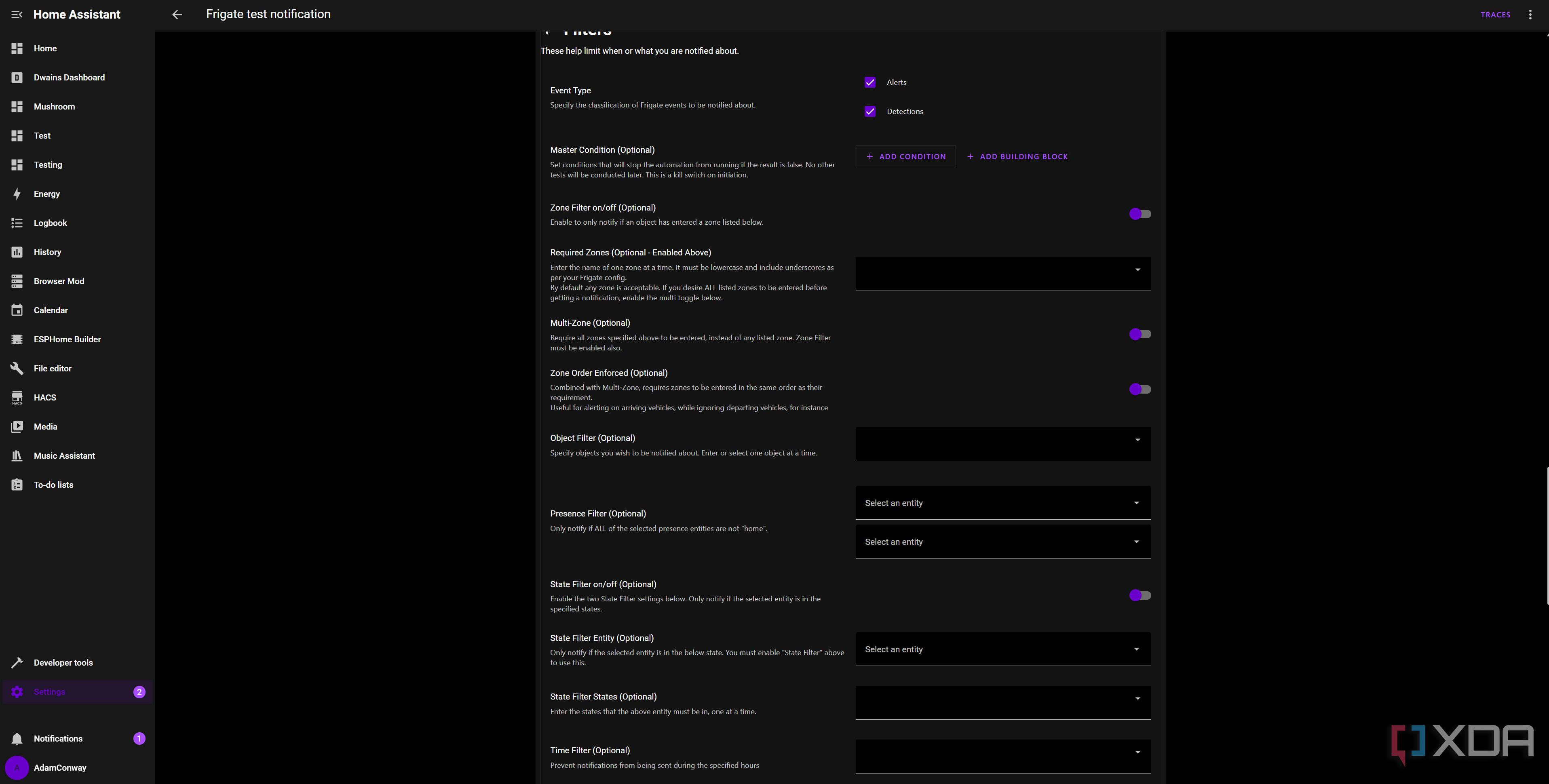The height and width of the screenshot is (784, 1549).
Task: Click the Add Condition button
Action: pos(905,156)
